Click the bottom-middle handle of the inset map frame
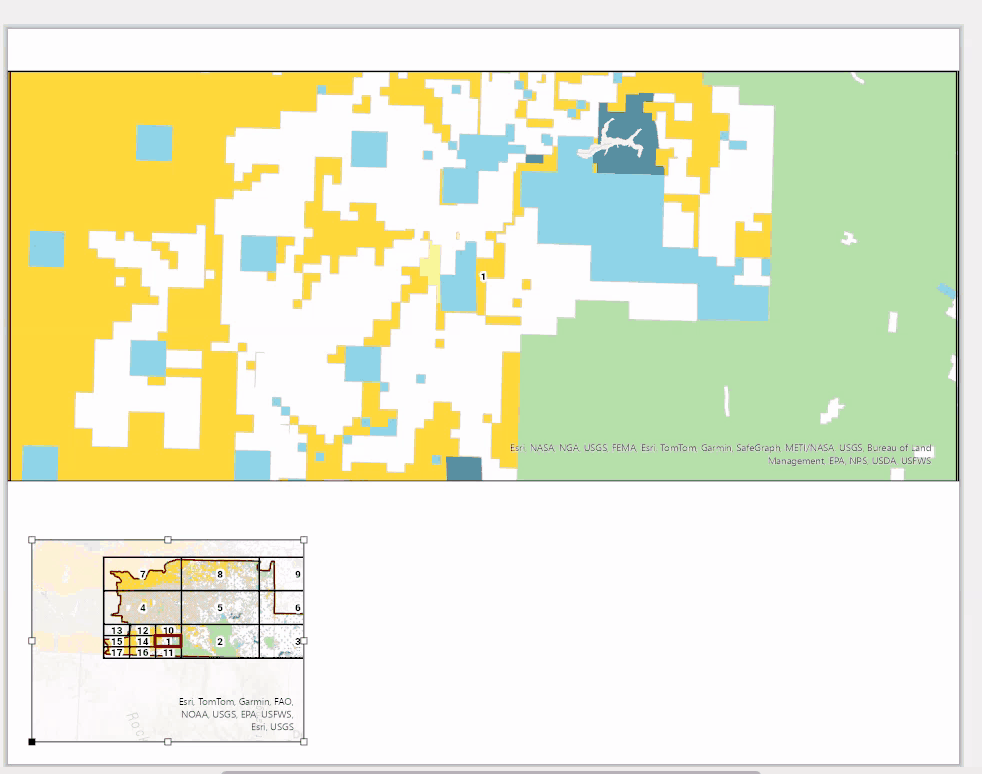 [x=168, y=742]
